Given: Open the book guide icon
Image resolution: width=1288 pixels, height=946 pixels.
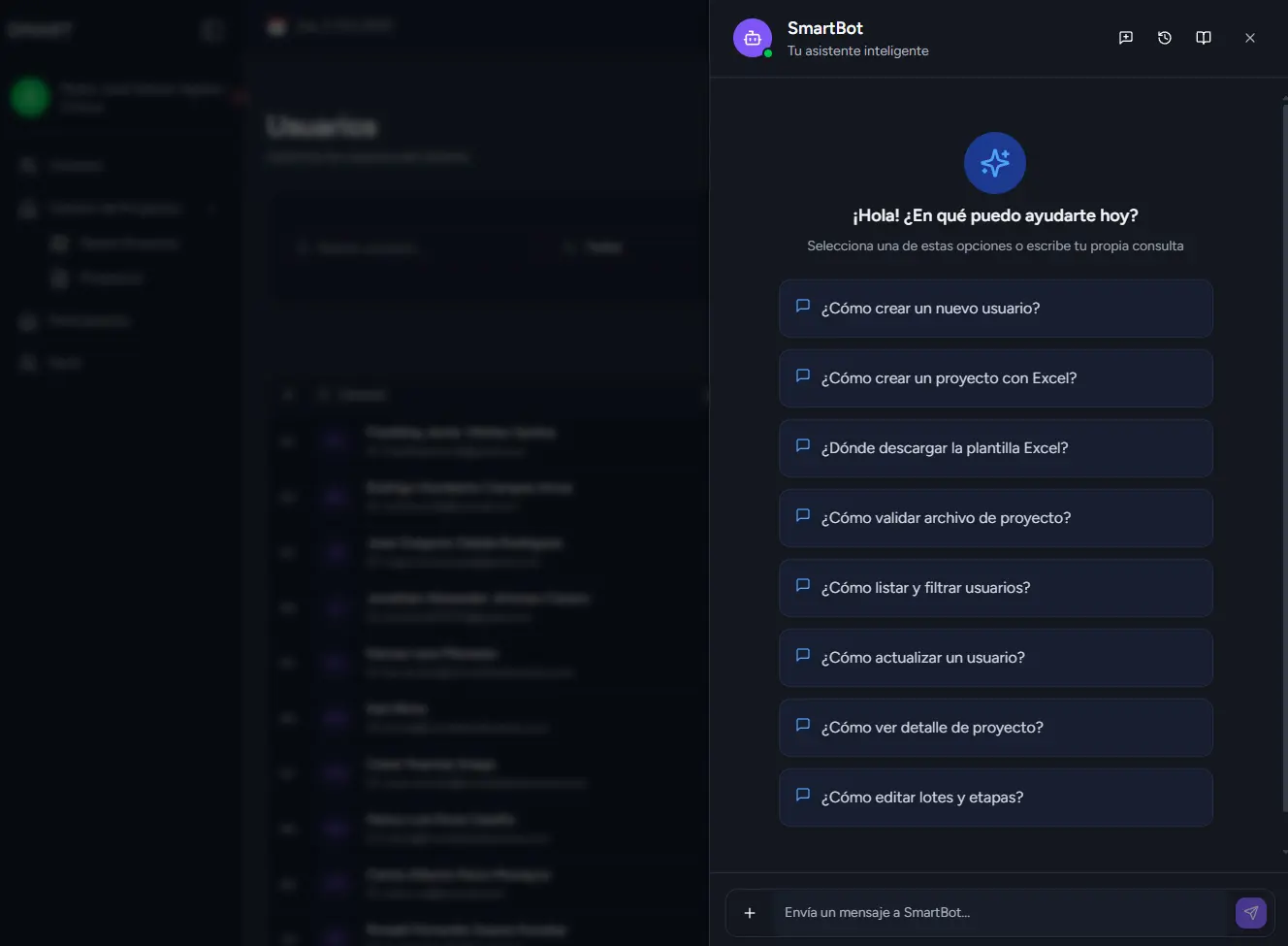Looking at the screenshot, I should coord(1204,38).
